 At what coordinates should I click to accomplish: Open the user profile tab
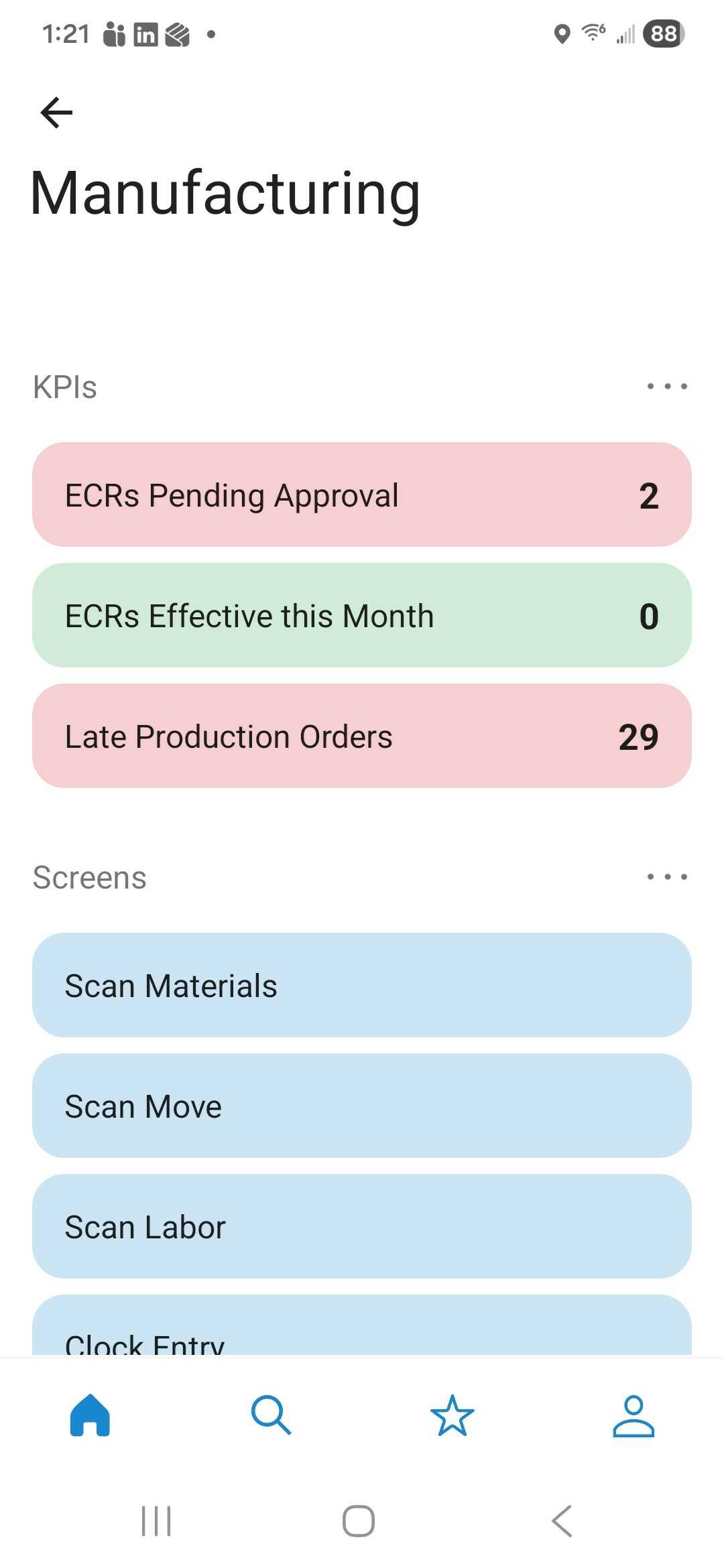pos(633,1415)
